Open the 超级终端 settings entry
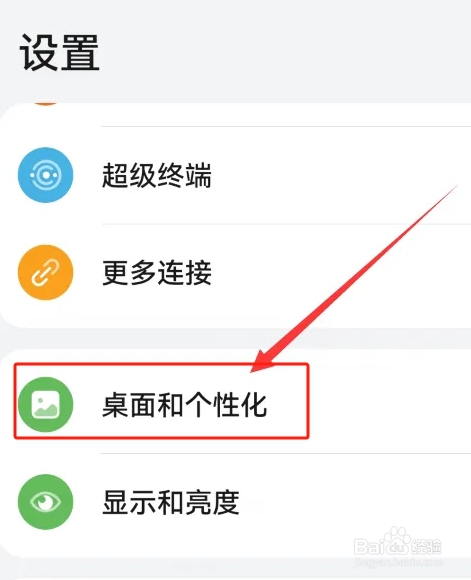 click(235, 175)
